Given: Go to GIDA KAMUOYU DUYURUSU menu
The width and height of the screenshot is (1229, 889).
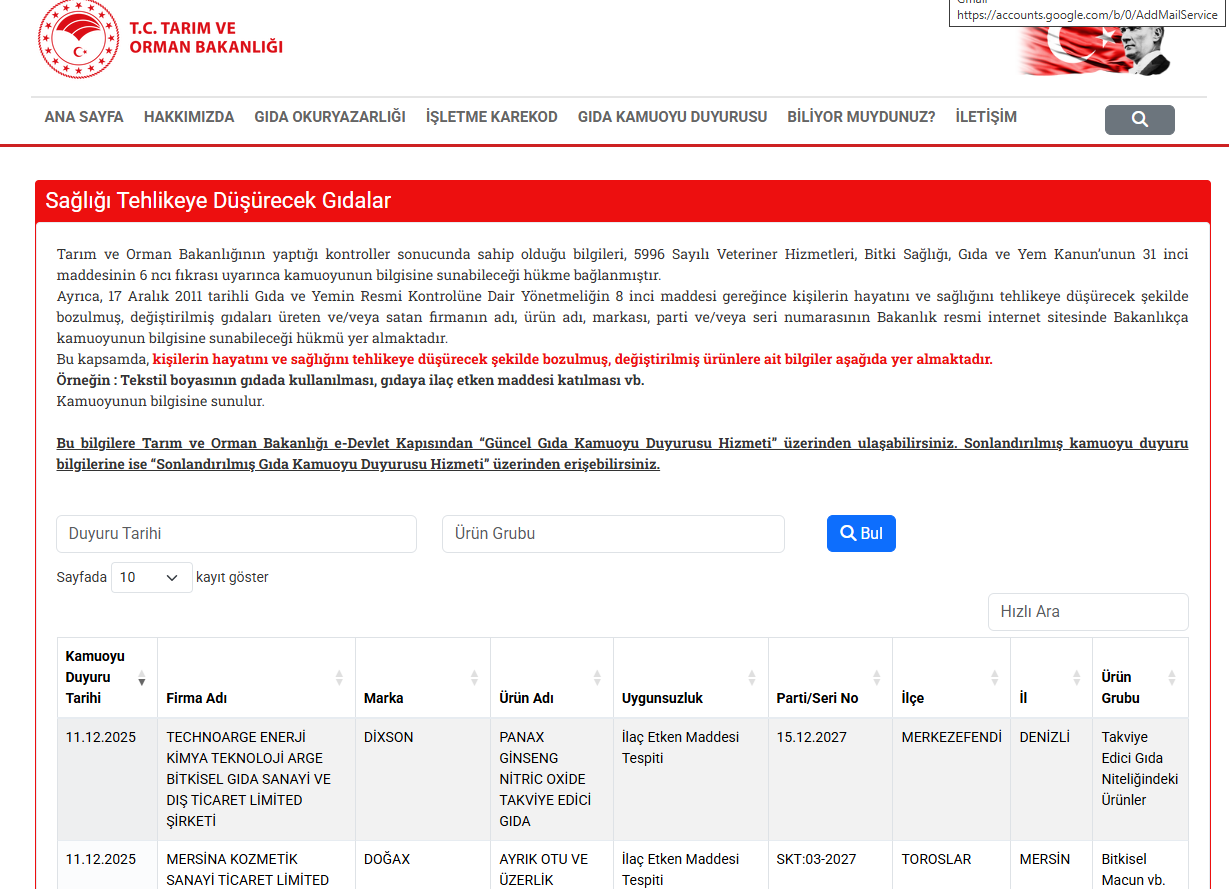Looking at the screenshot, I should click(x=672, y=117).
